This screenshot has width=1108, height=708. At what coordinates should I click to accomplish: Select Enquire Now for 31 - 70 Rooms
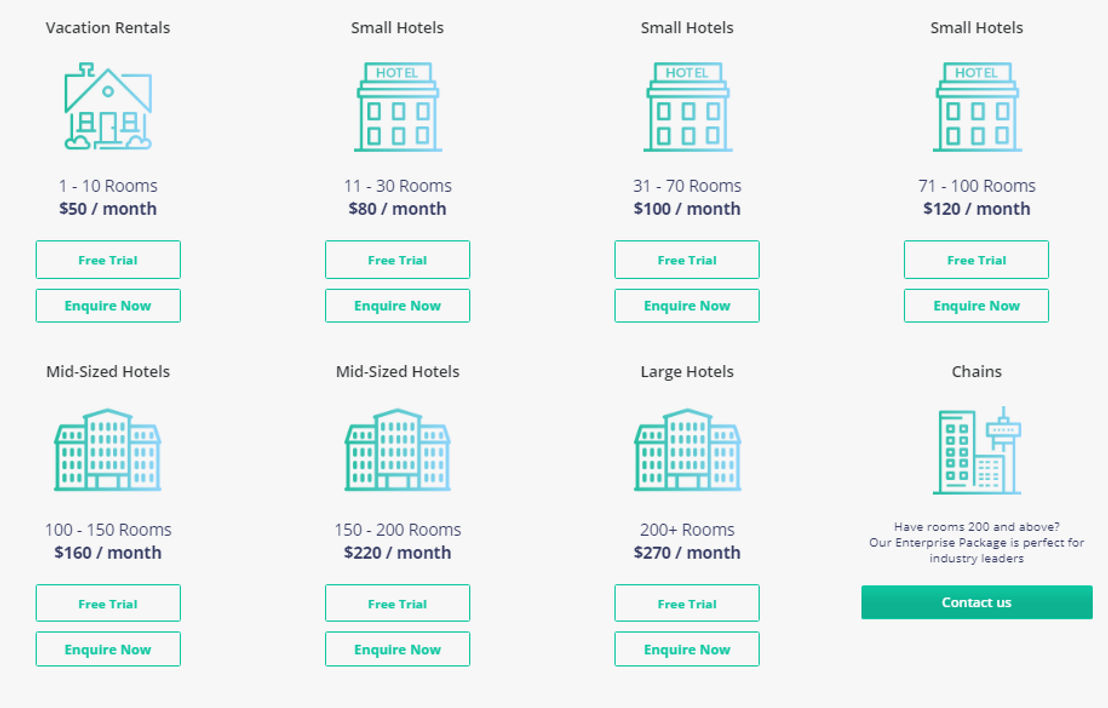point(687,306)
